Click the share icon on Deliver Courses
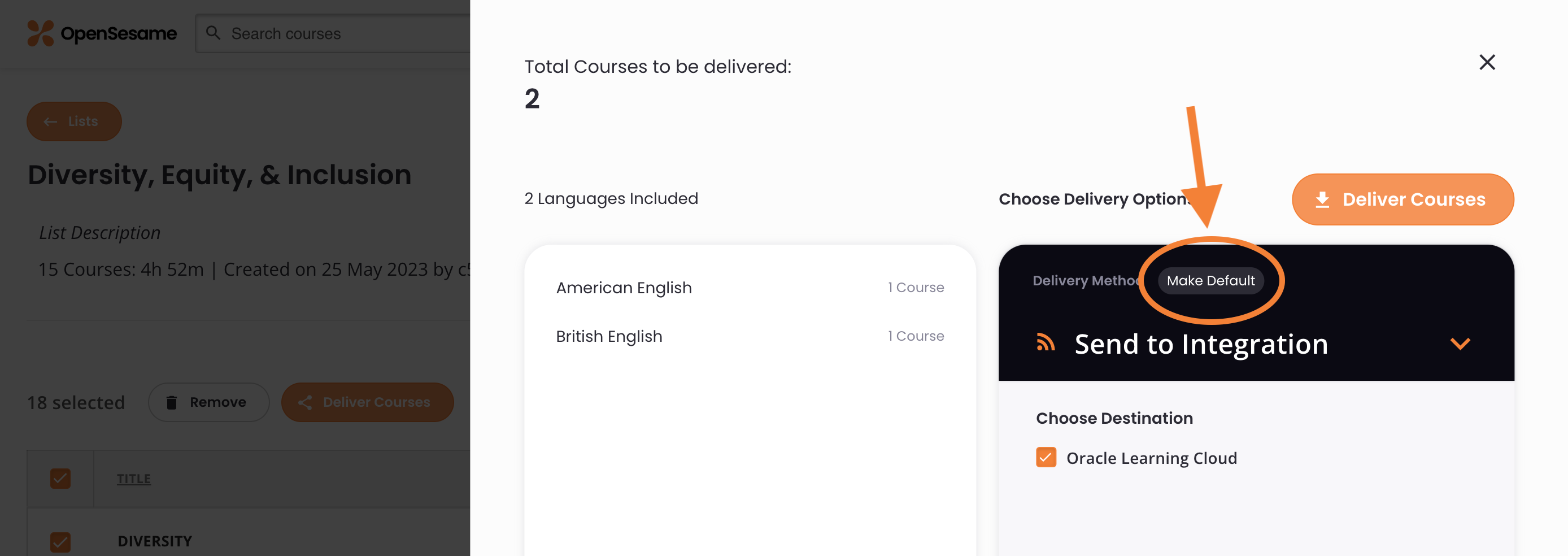The image size is (1568, 556). click(x=305, y=402)
